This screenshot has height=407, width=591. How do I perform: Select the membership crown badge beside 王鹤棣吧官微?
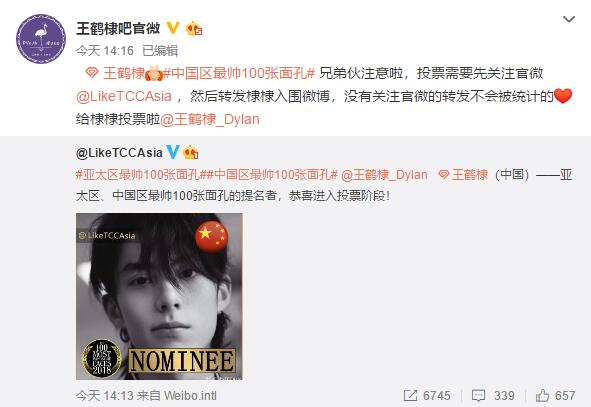[x=194, y=28]
